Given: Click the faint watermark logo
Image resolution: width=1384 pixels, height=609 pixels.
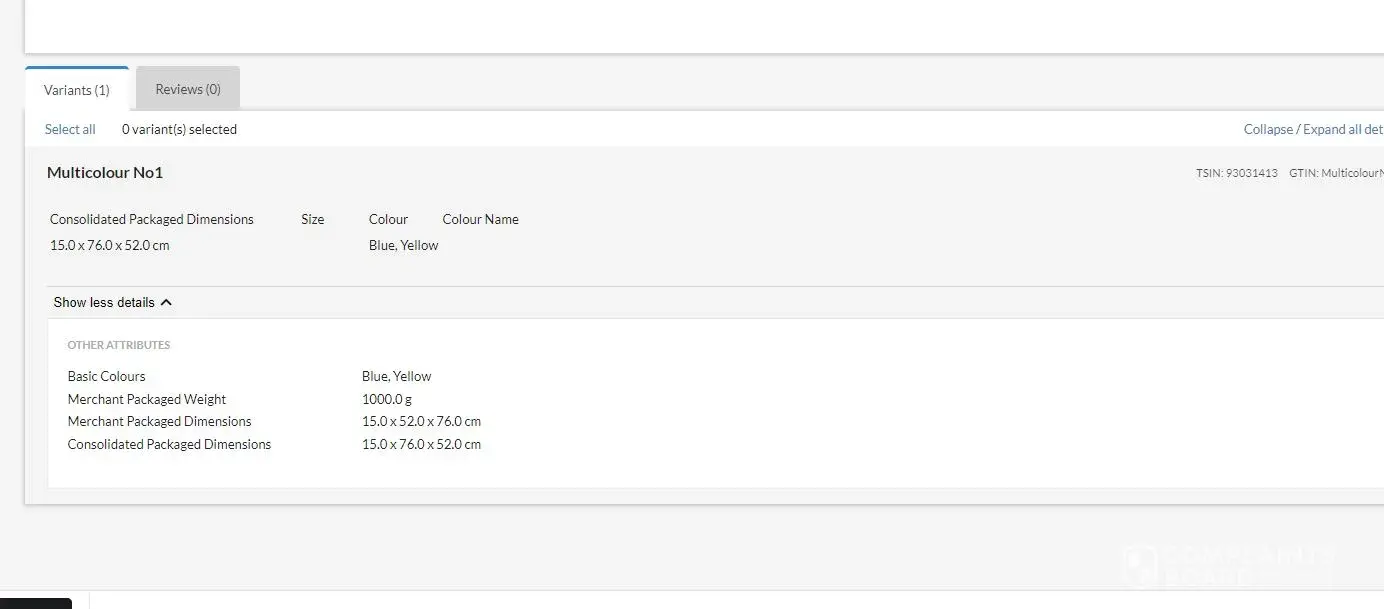Looking at the screenshot, I should click(1228, 566).
